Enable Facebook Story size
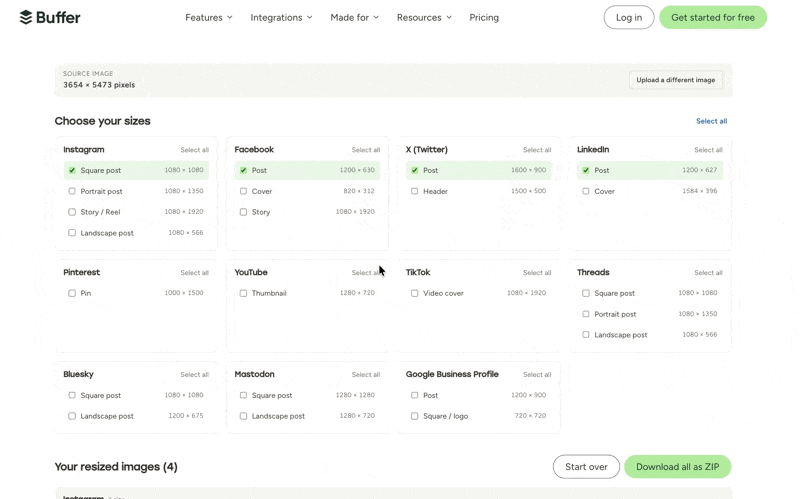 click(243, 212)
